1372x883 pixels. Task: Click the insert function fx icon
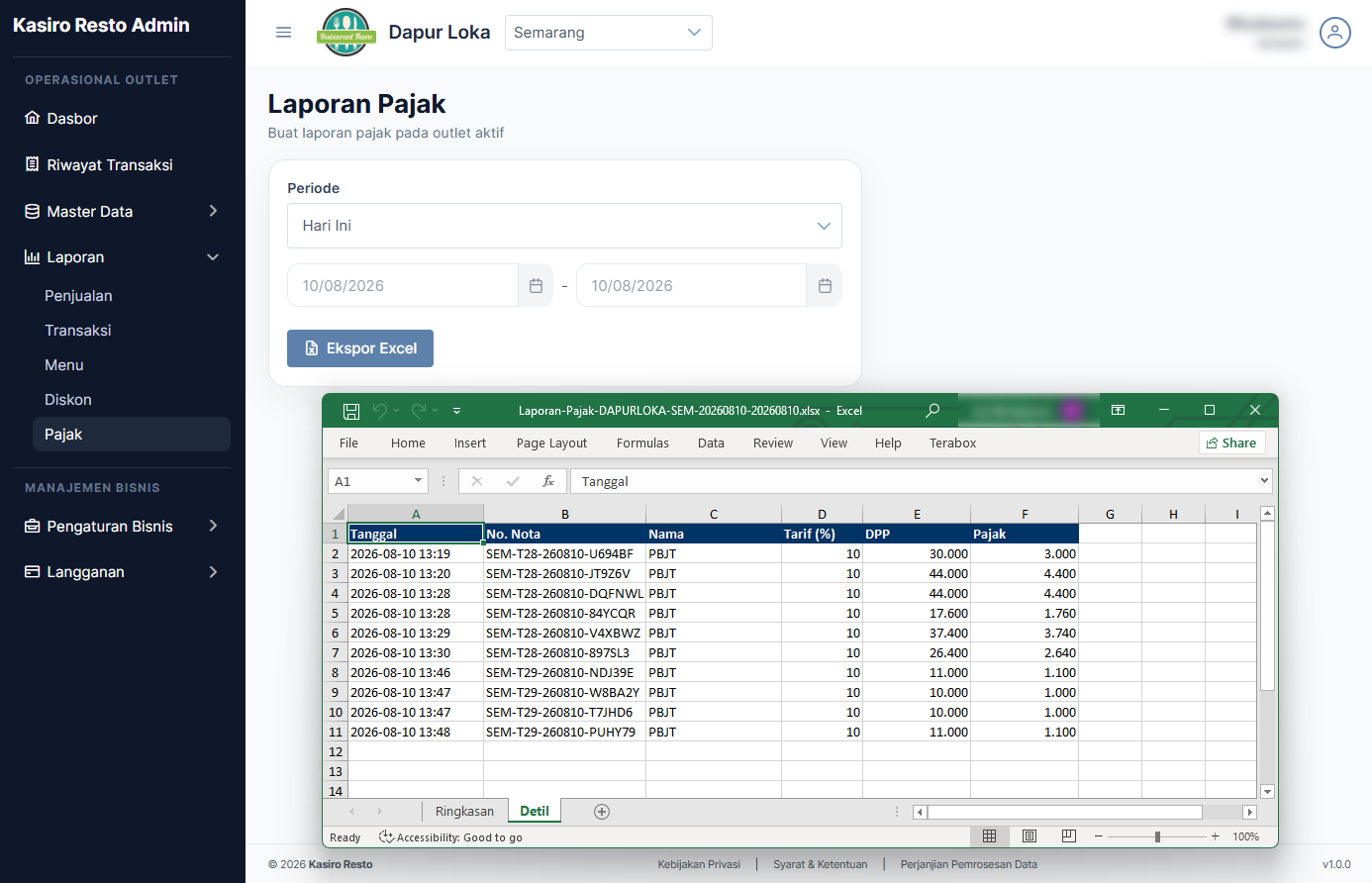tap(548, 481)
